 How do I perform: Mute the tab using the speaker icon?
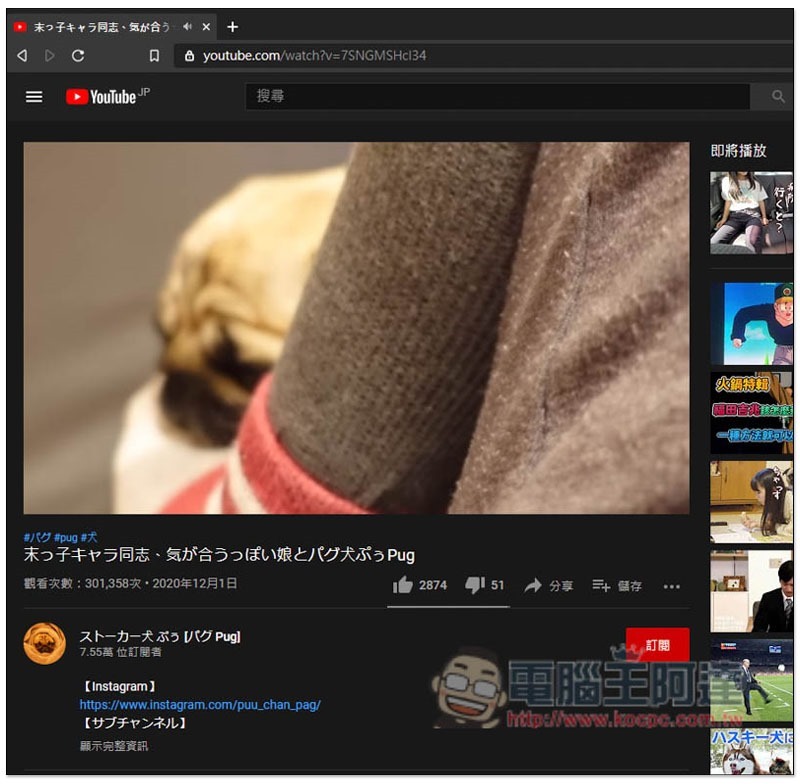tap(187, 27)
